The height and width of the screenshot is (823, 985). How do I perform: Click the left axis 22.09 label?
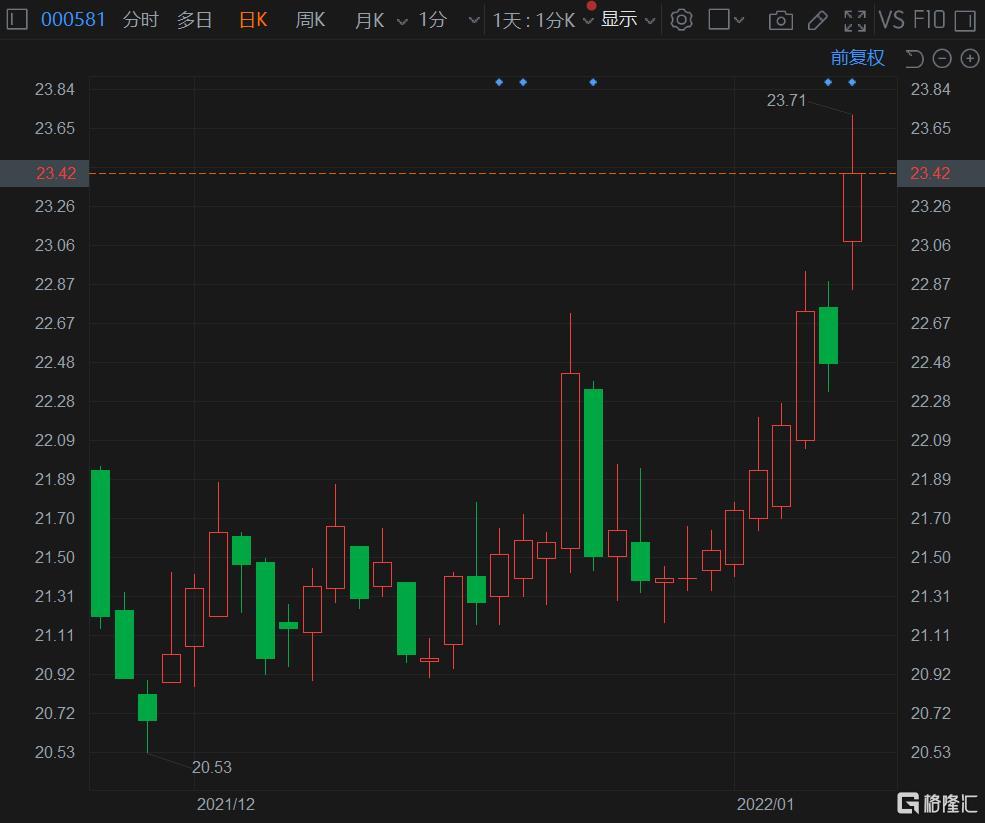click(x=55, y=440)
